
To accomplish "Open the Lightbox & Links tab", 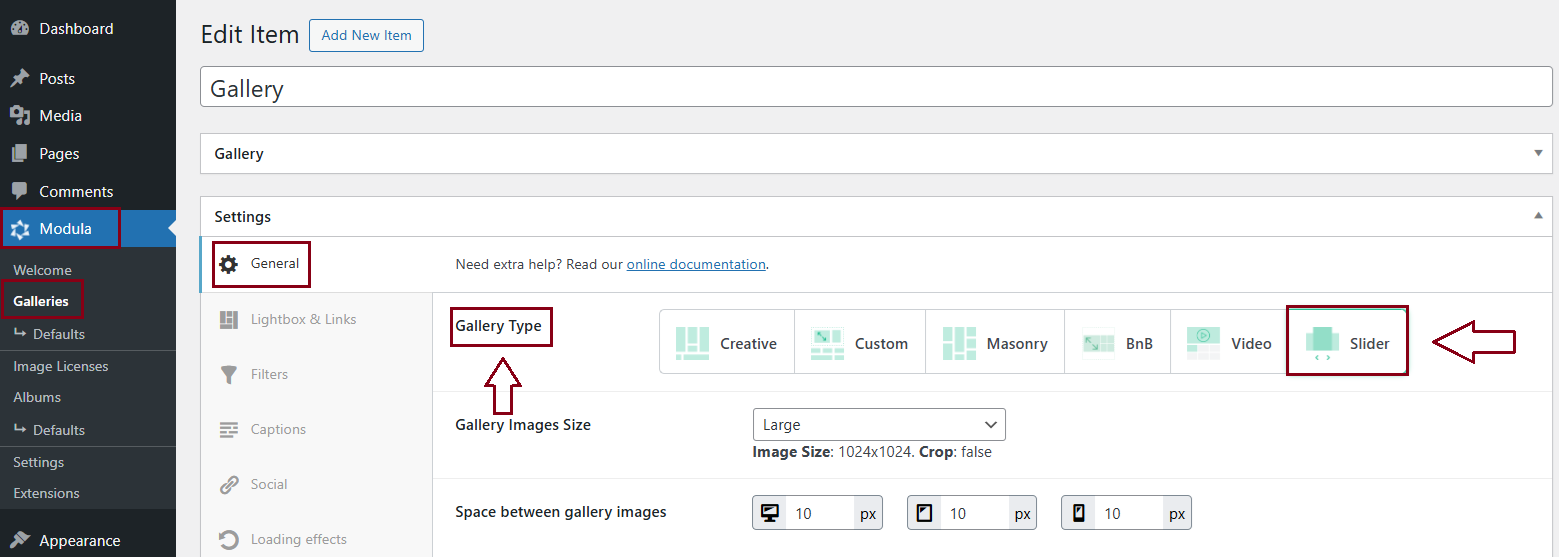I will (x=303, y=319).
